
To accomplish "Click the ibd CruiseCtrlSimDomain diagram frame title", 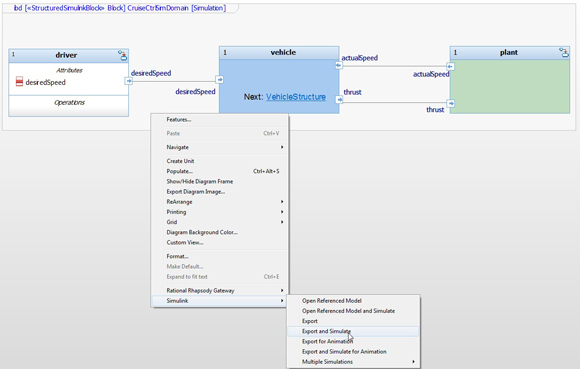I will pos(120,8).
